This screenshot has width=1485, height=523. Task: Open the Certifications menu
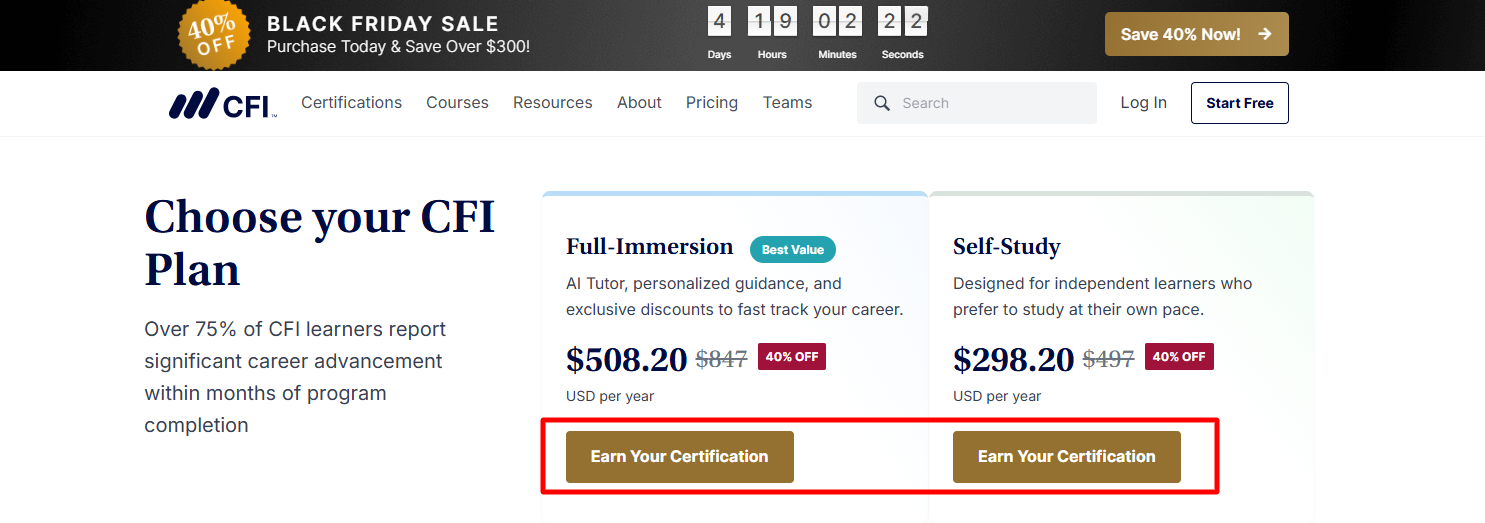[x=351, y=103]
